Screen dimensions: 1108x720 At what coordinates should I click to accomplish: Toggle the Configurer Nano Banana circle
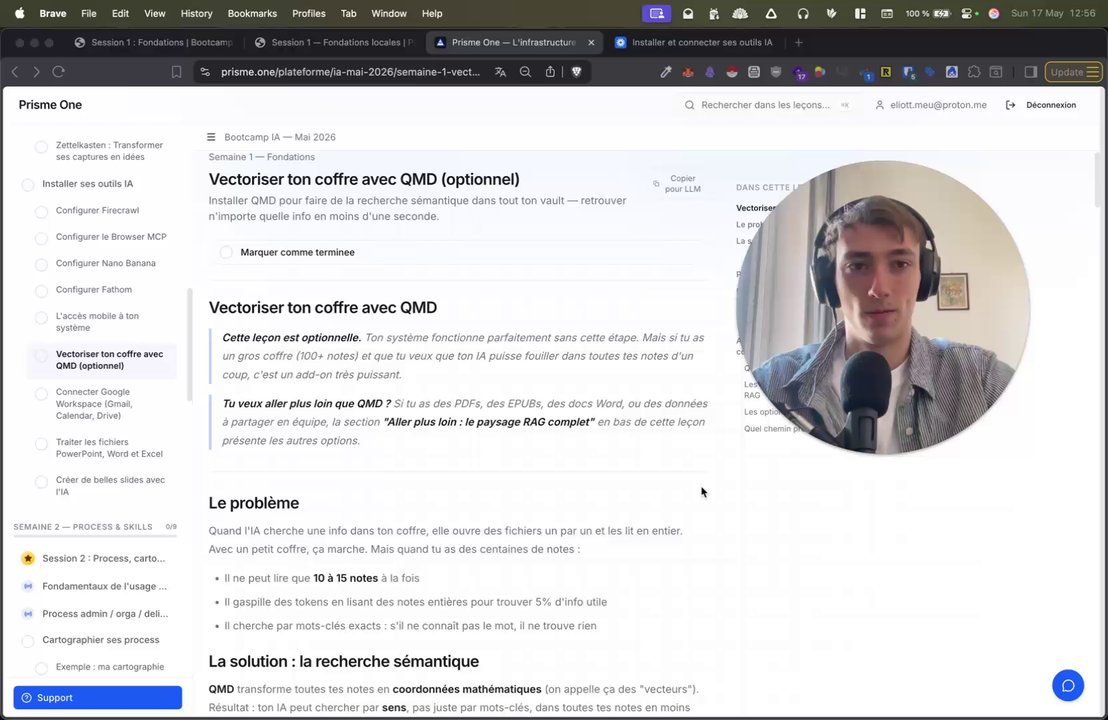tap(41, 264)
